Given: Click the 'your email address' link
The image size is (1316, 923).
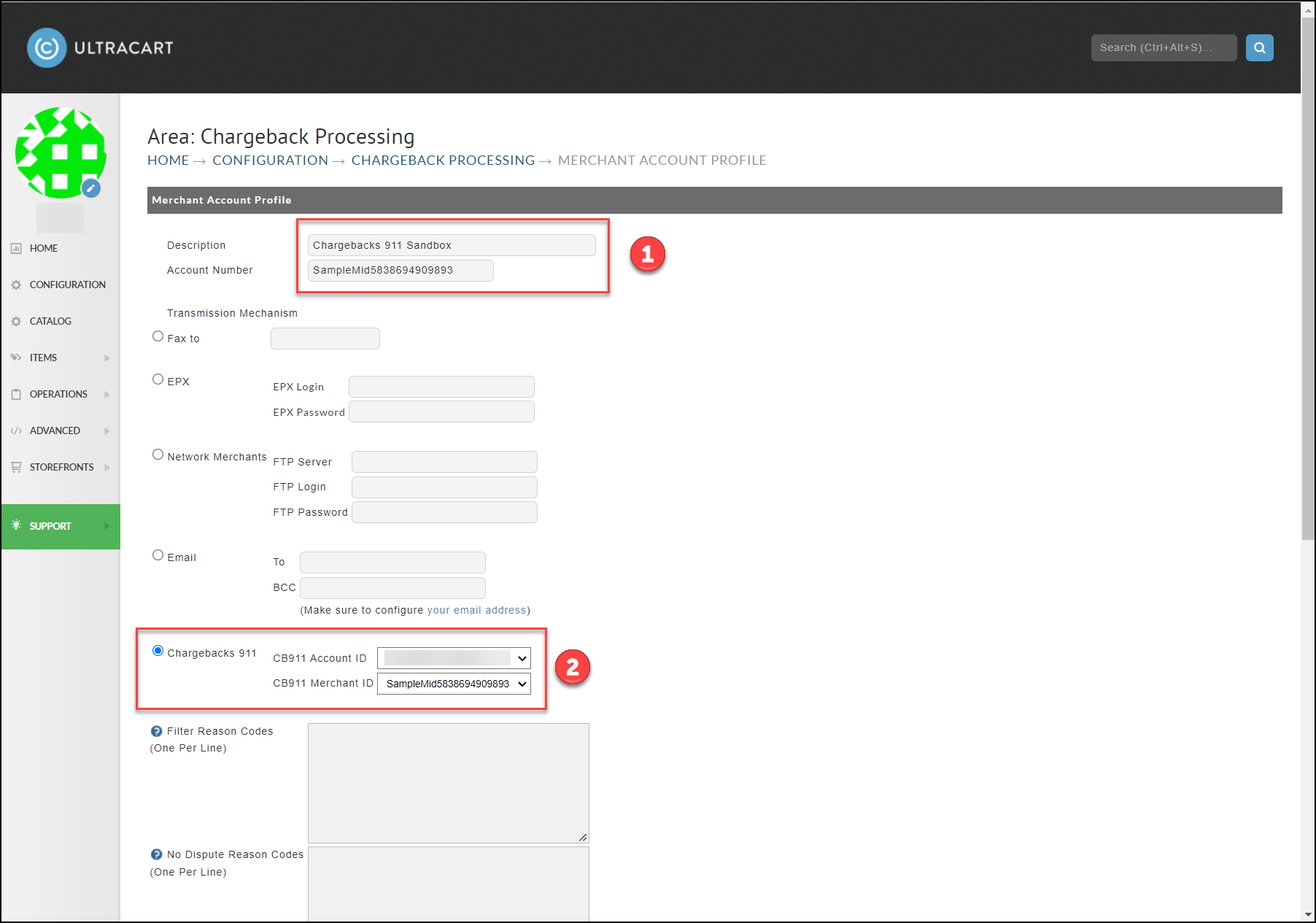Looking at the screenshot, I should click(476, 610).
